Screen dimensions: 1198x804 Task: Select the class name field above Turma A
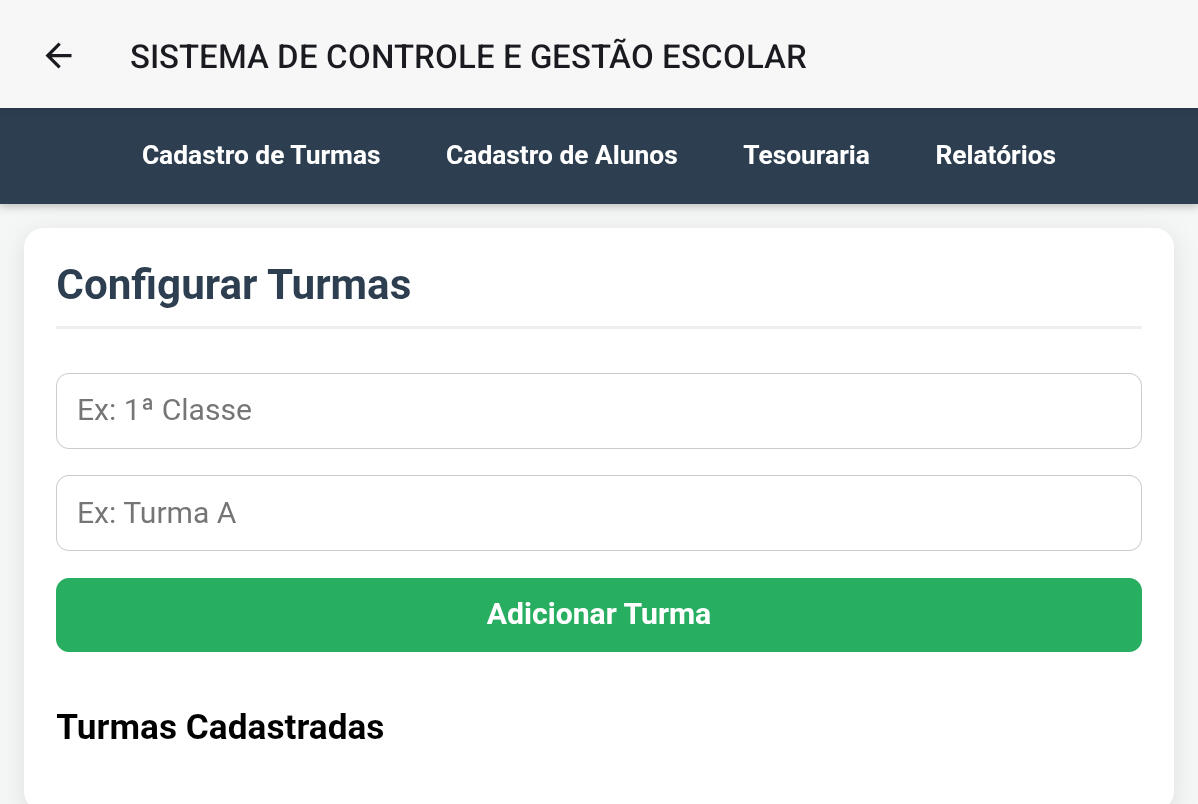coord(598,411)
